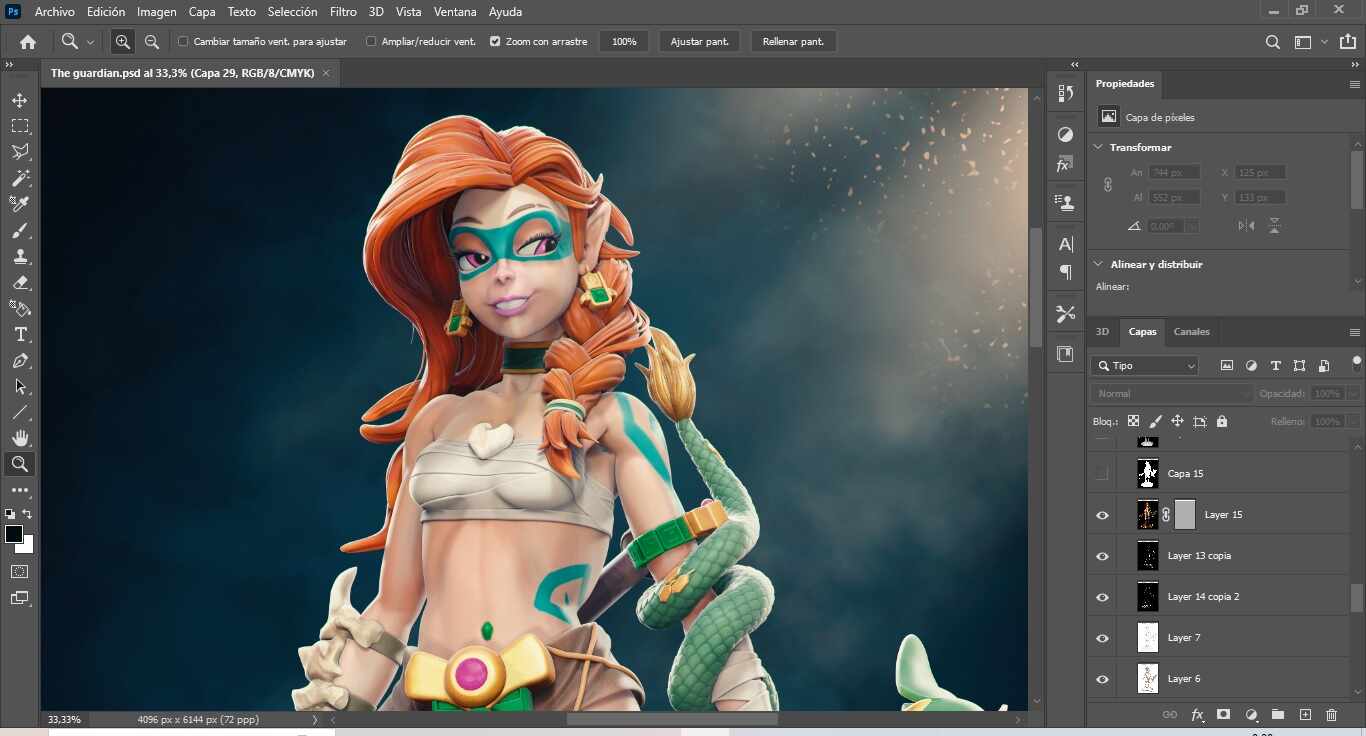Click the 'Rellenar pant.' button
This screenshot has height=736, width=1366.
(x=793, y=42)
